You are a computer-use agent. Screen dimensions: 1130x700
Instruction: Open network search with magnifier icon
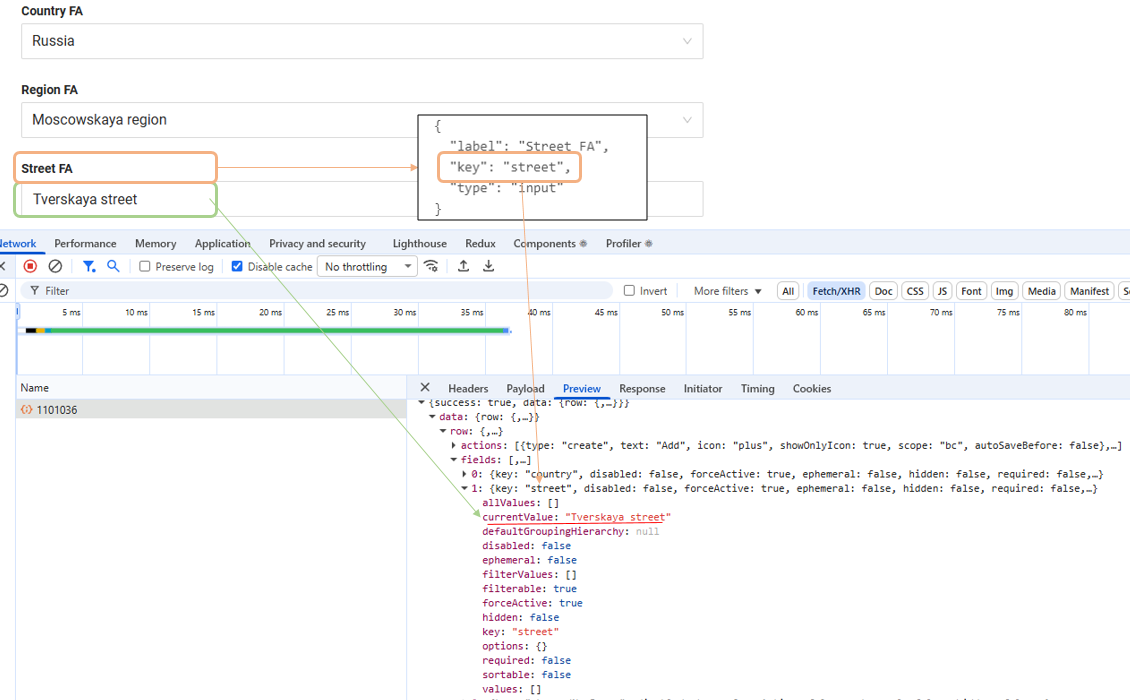[x=114, y=266]
